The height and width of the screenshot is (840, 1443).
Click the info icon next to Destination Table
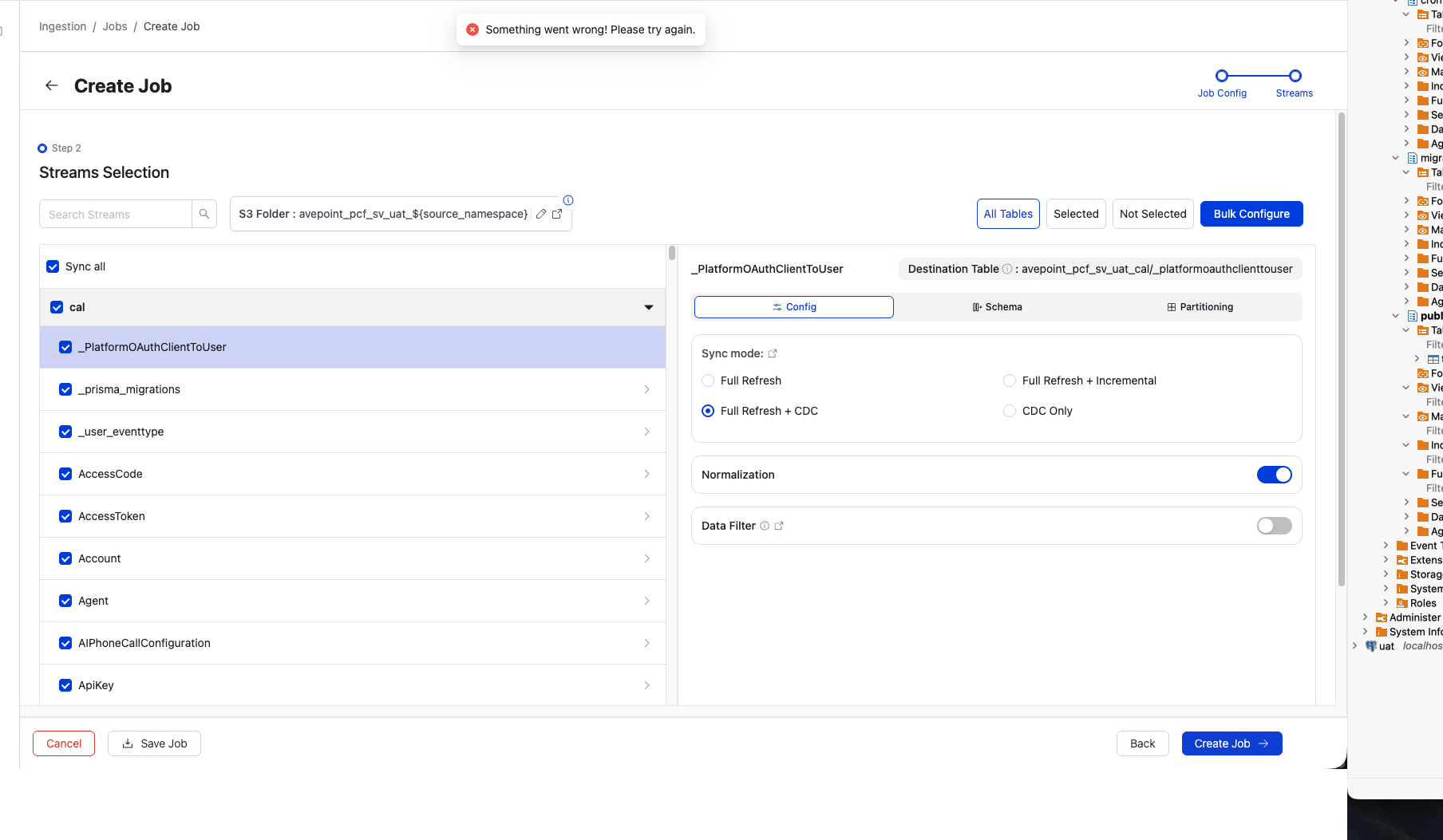click(x=1007, y=269)
